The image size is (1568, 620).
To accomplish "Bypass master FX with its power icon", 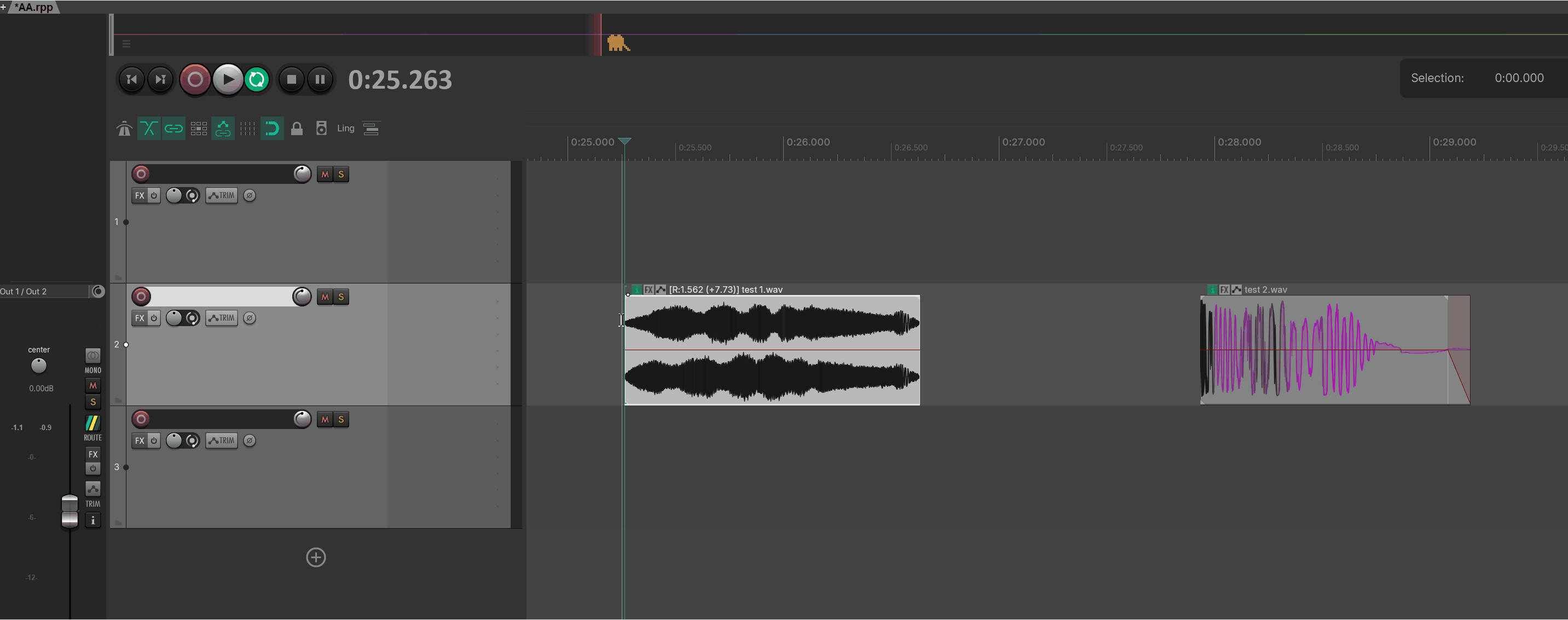I will coord(92,468).
